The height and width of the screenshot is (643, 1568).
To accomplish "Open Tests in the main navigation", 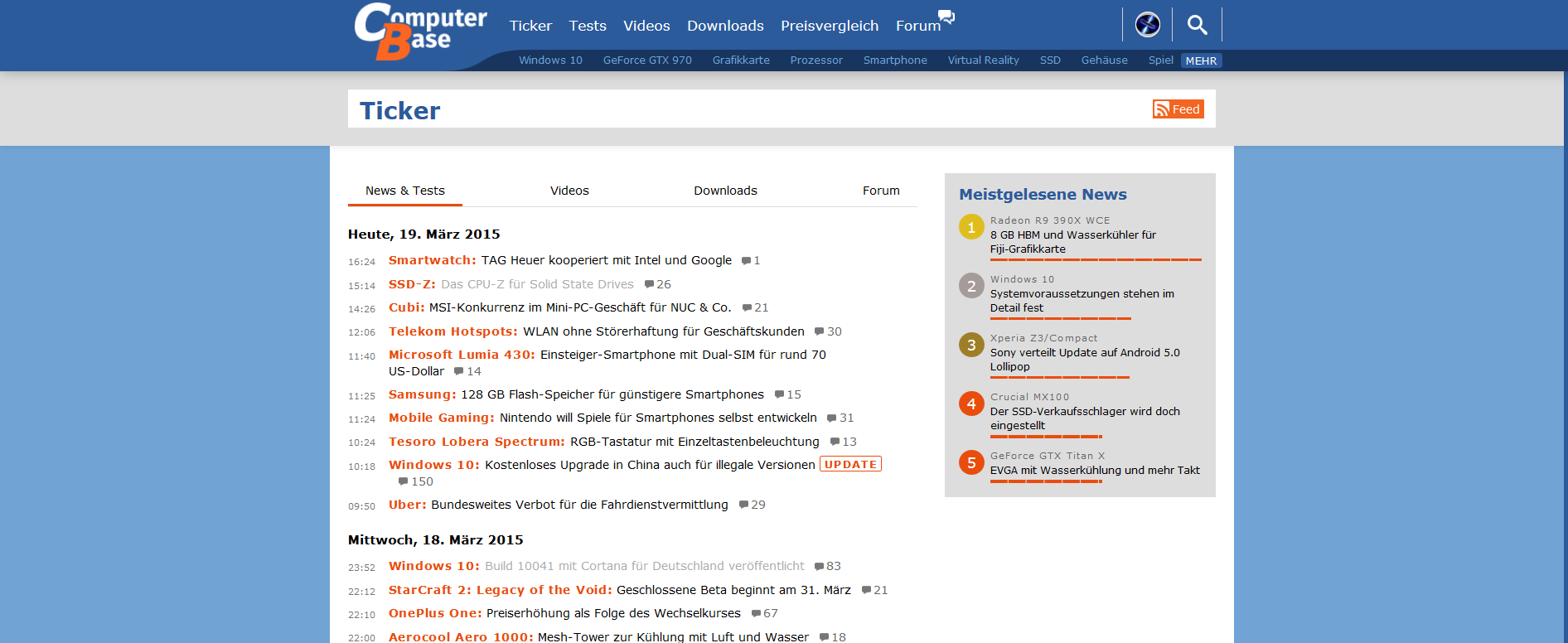I will pos(588,26).
